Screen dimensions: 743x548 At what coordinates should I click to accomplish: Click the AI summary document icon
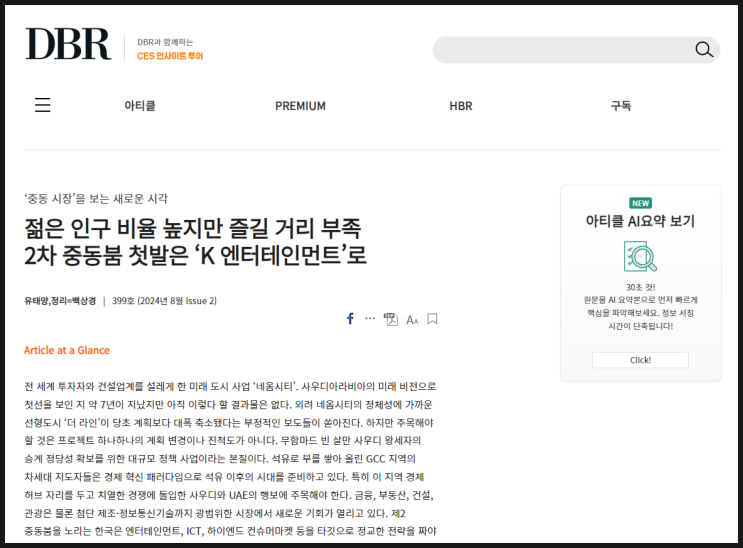[640, 256]
